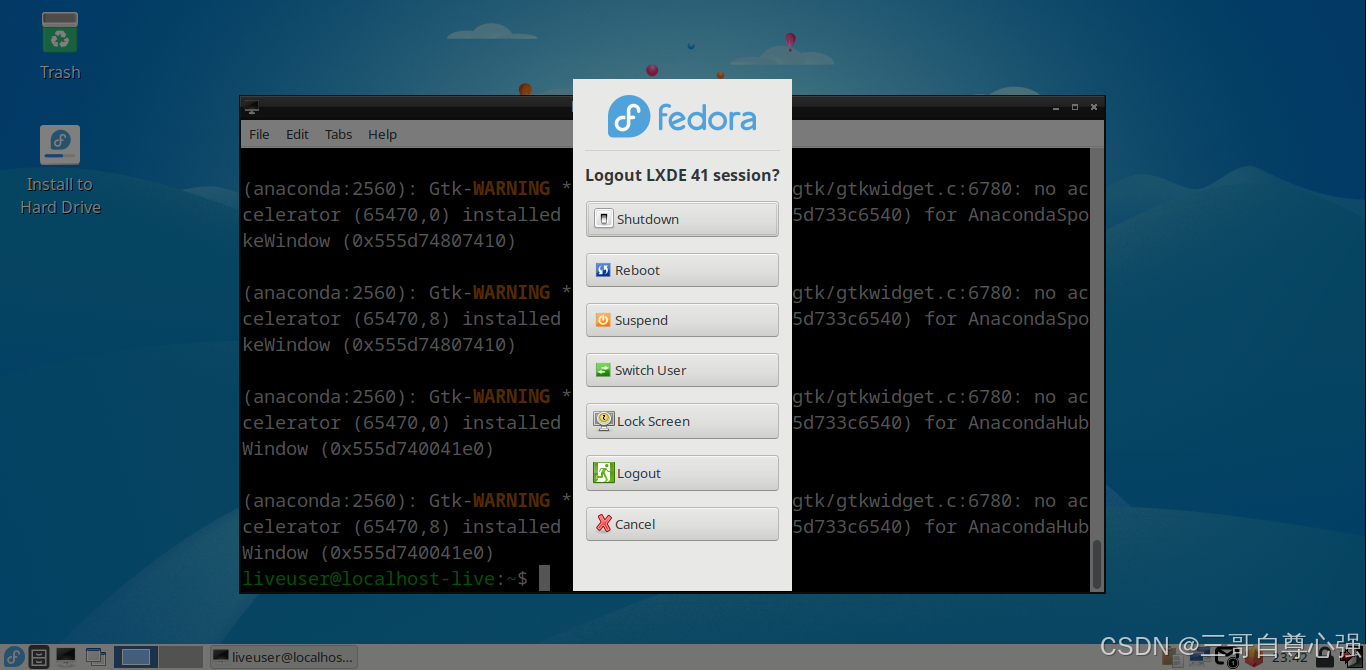1366x670 pixels.
Task: Close the terminal window
Action: coord(1095,106)
